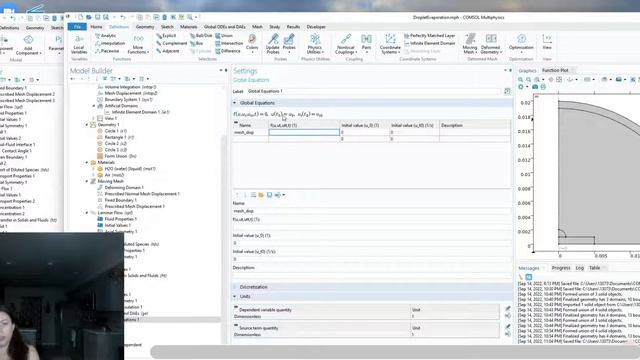640x360 pixels.
Task: Click the undo icon in quick access toolbar
Action: (x=122, y=17)
